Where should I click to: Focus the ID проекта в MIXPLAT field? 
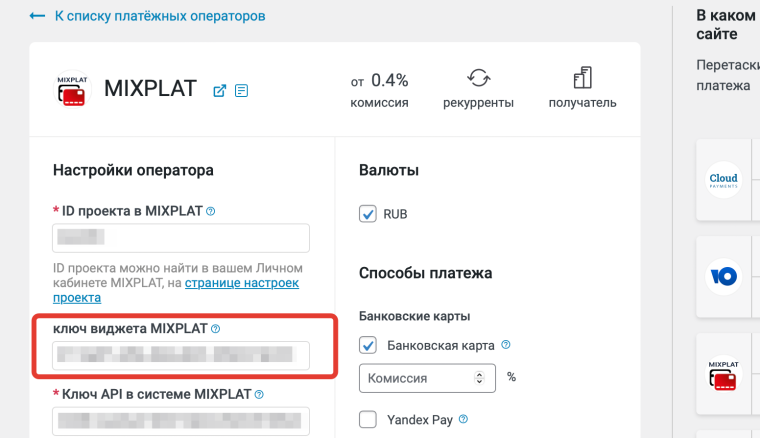pyautogui.click(x=181, y=238)
